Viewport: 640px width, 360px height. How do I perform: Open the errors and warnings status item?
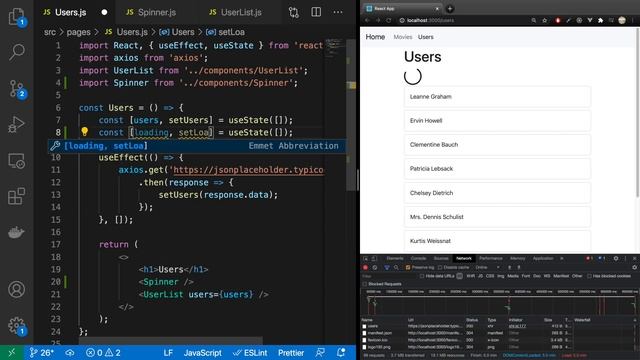[103, 353]
